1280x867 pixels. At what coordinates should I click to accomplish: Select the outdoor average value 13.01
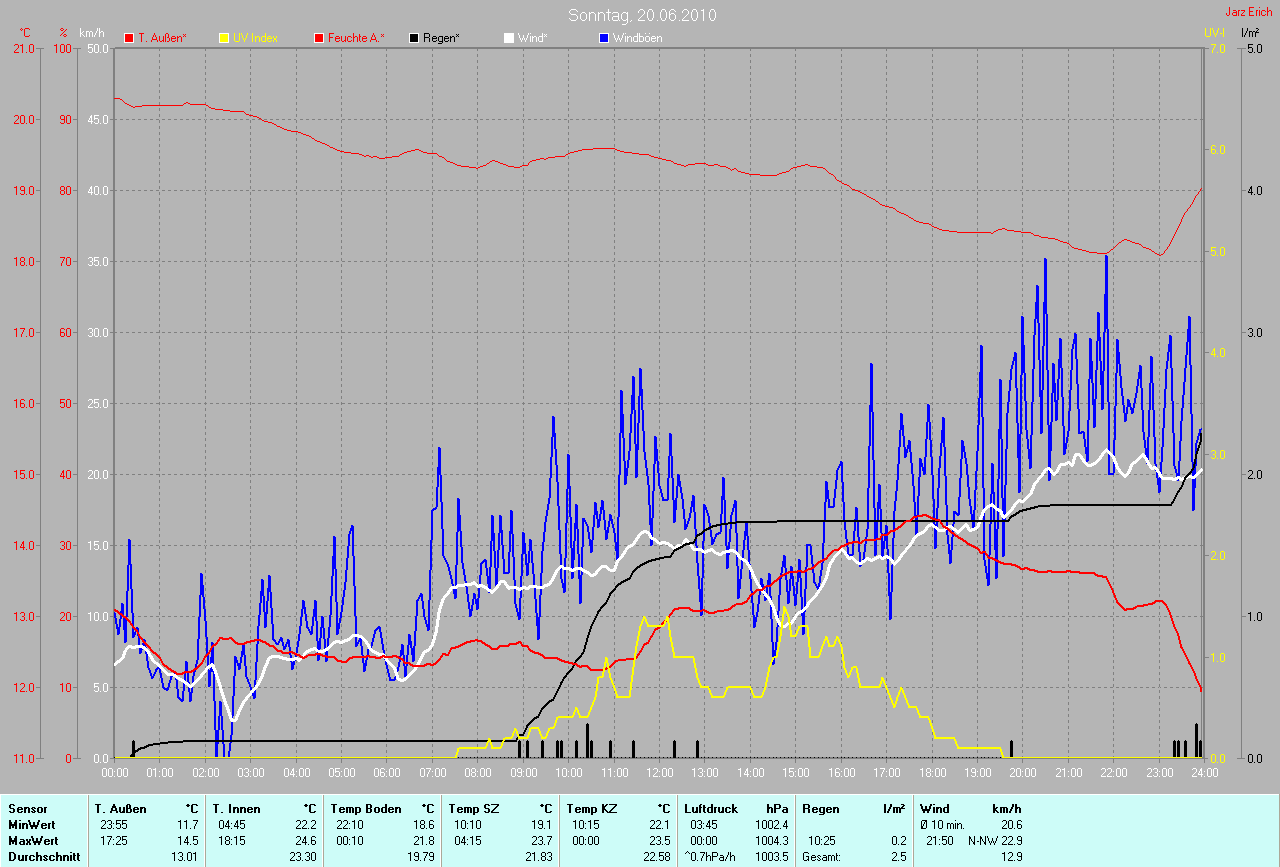click(184, 856)
